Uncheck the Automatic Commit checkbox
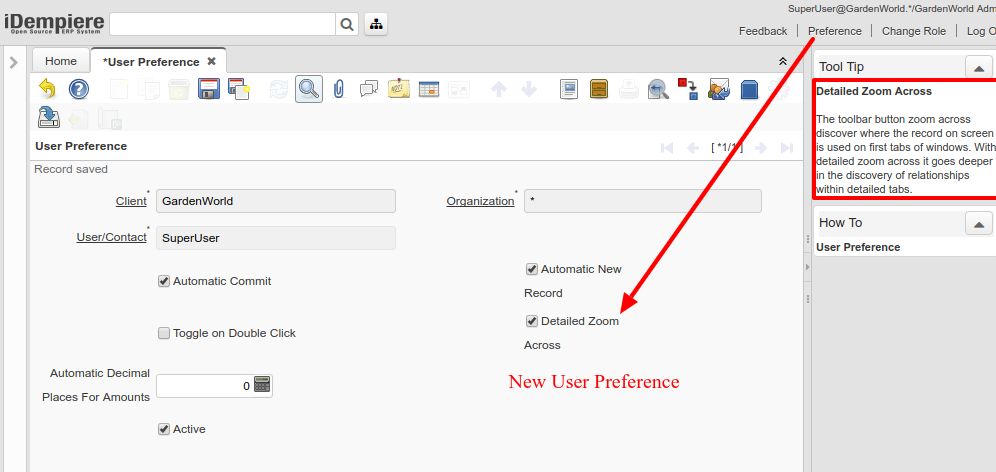The height and width of the screenshot is (472, 996). 164,281
